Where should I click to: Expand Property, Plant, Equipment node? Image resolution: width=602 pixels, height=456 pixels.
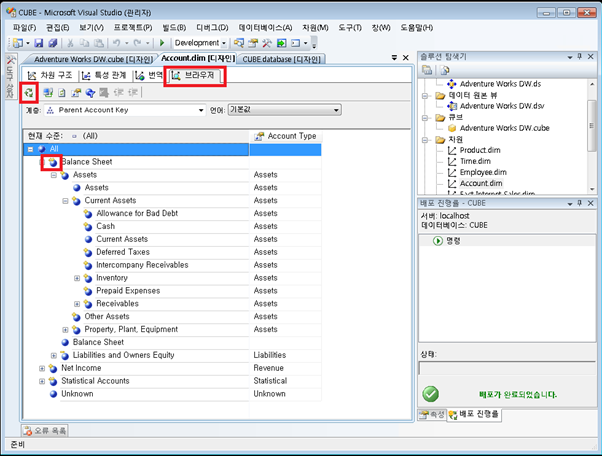65,330
